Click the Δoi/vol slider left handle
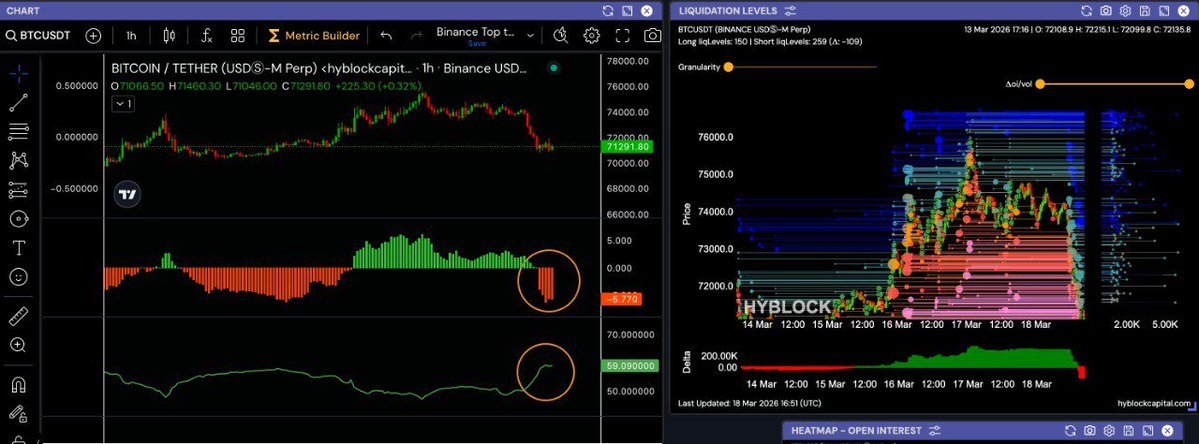Viewport: 1199px width, 444px height. 1040,84
